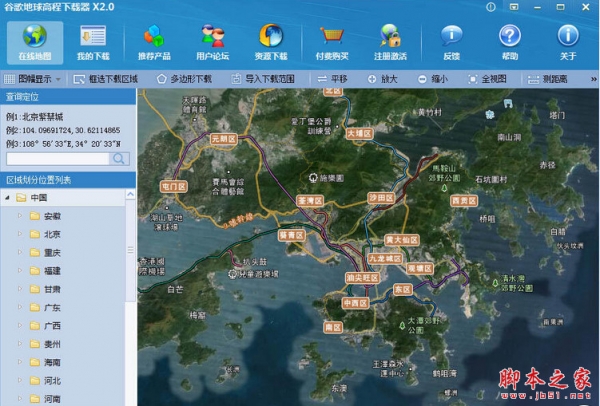Activate the 放大 zoom in tool

[383, 79]
